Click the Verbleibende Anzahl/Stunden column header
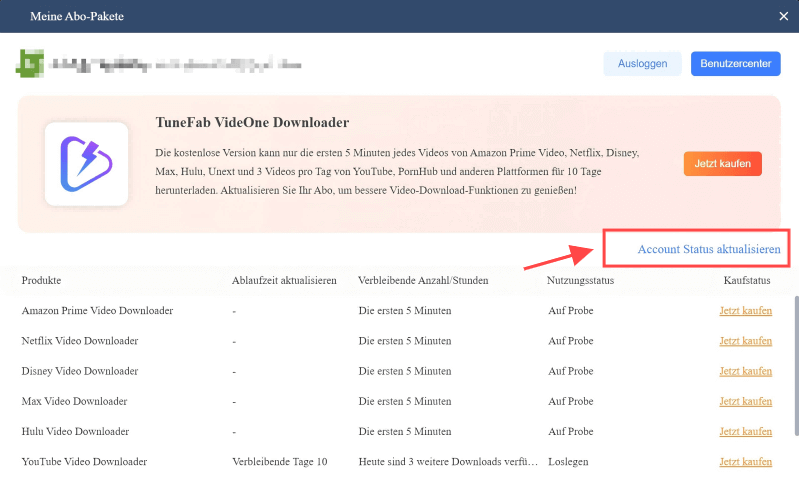 pos(423,281)
